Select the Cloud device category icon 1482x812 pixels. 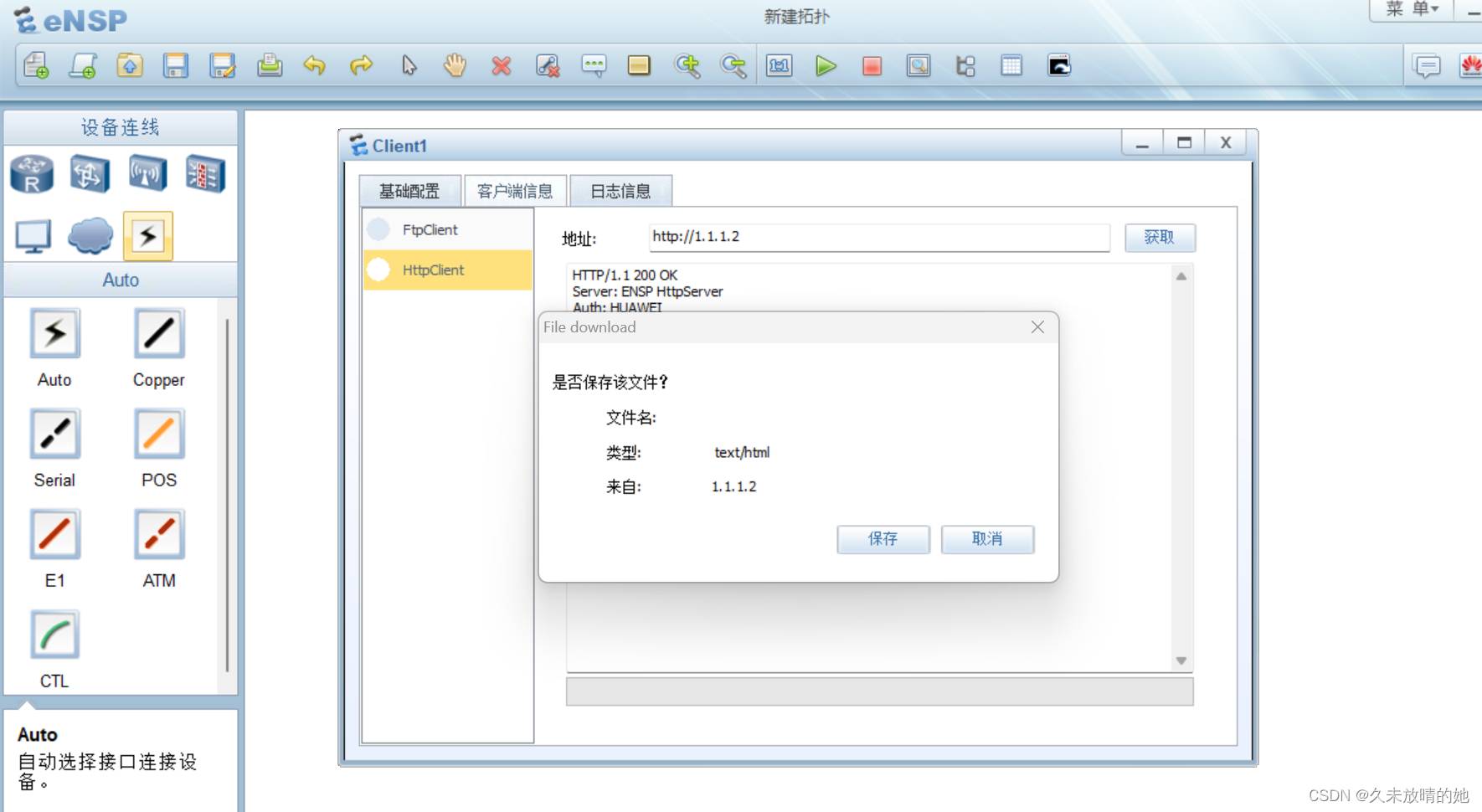90,235
